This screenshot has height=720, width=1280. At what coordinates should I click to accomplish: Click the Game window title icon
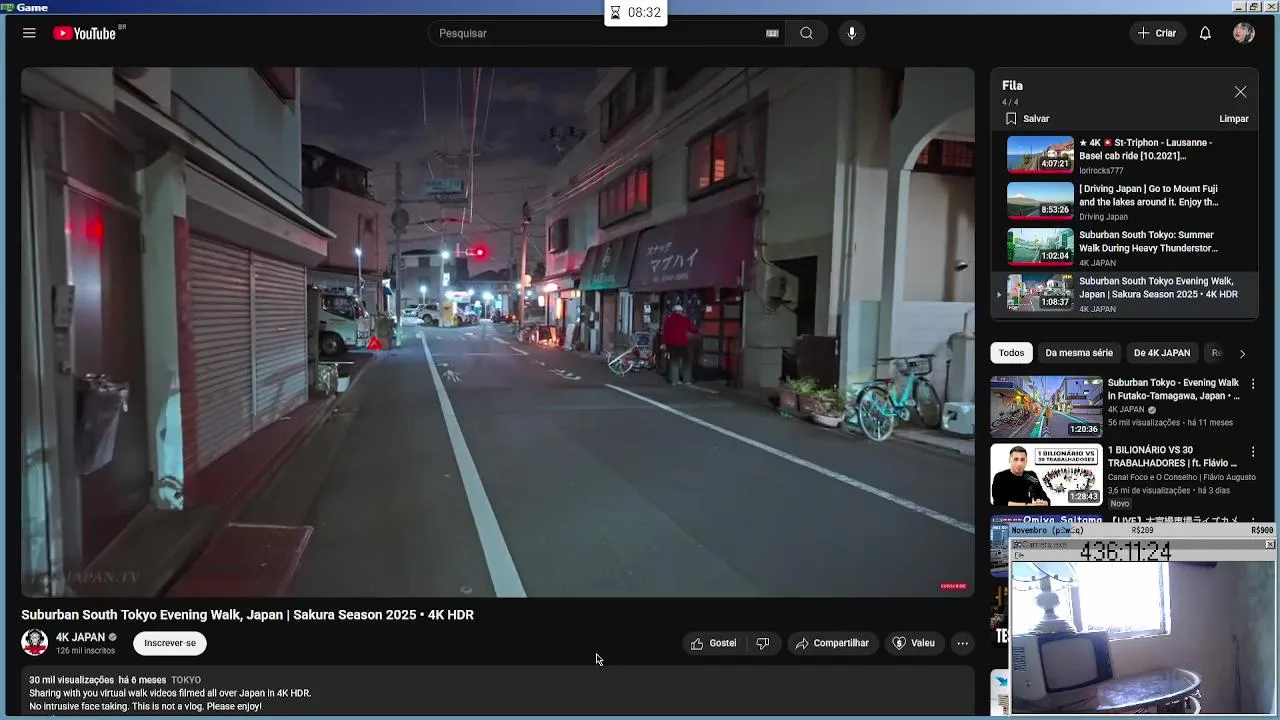point(8,7)
